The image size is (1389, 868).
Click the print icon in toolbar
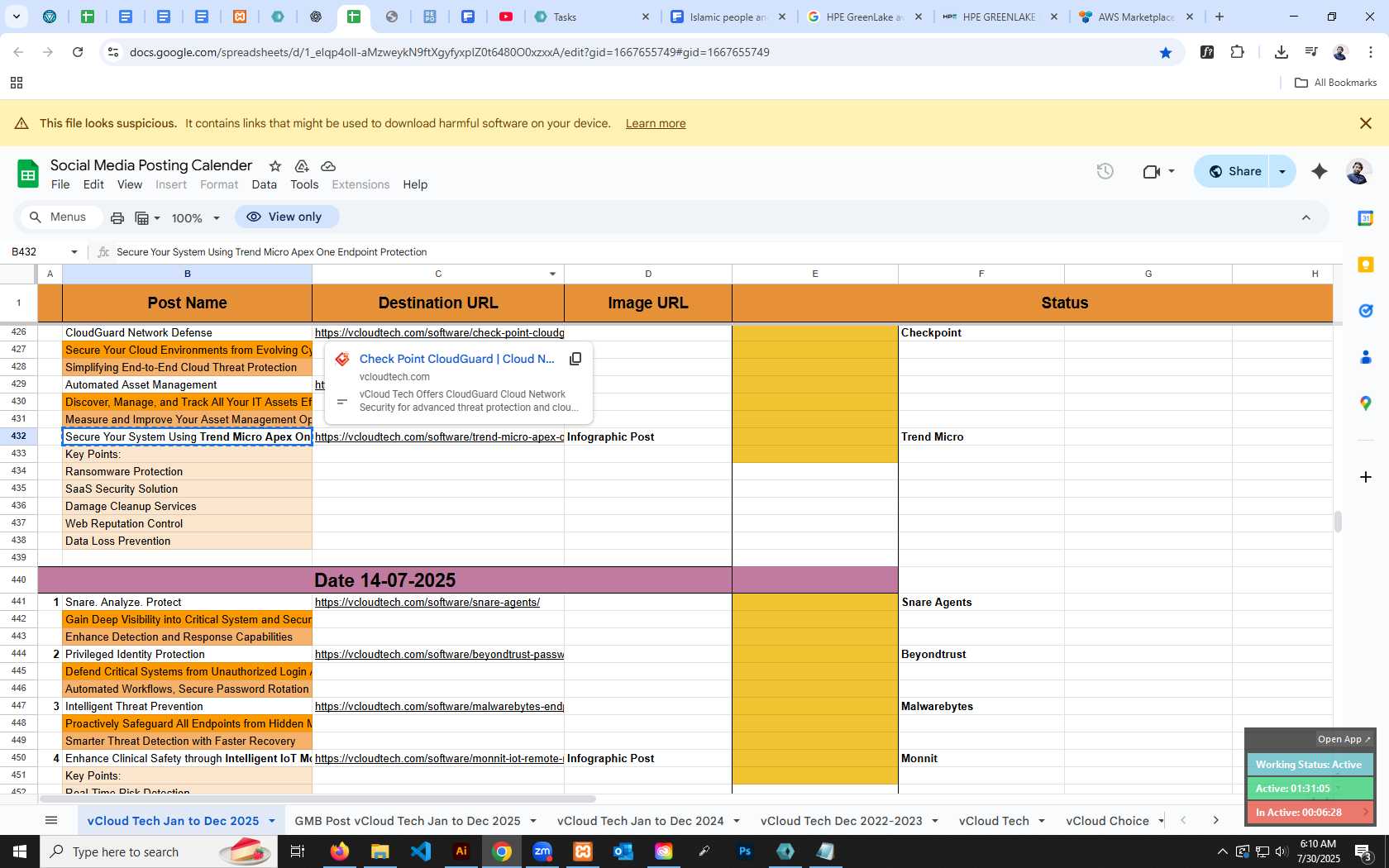point(117,218)
